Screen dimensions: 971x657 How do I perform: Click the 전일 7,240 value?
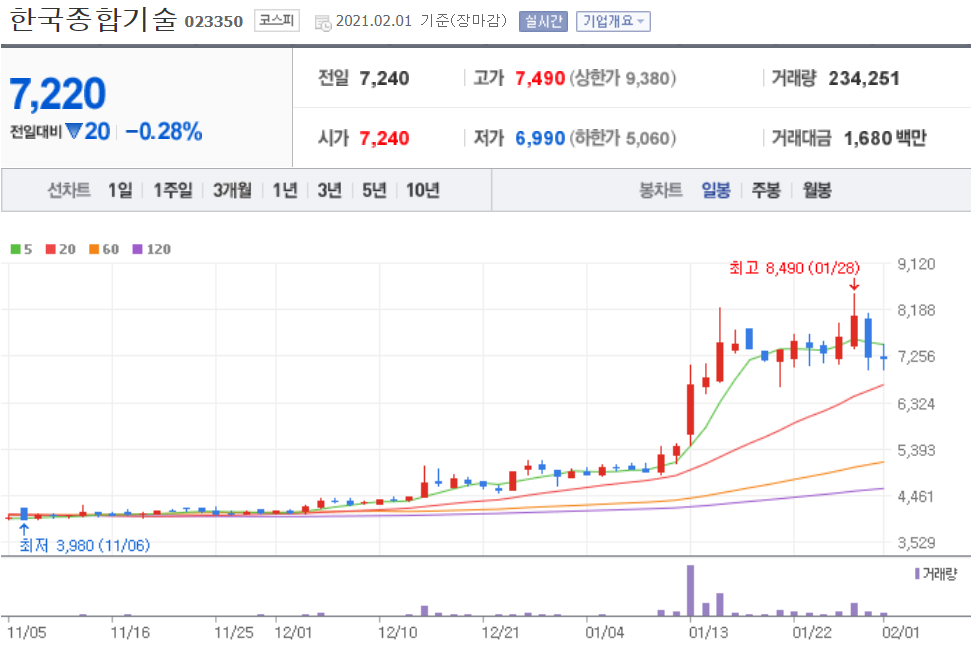[x=384, y=79]
